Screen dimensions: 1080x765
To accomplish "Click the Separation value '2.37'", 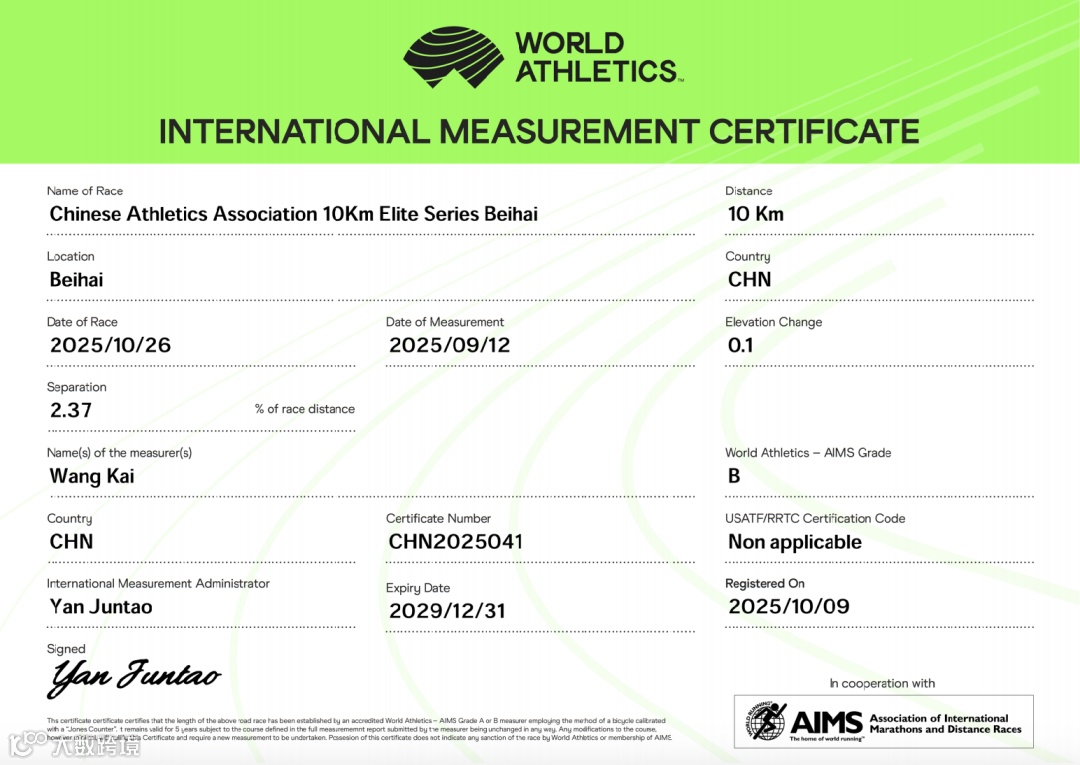I will point(71,410).
